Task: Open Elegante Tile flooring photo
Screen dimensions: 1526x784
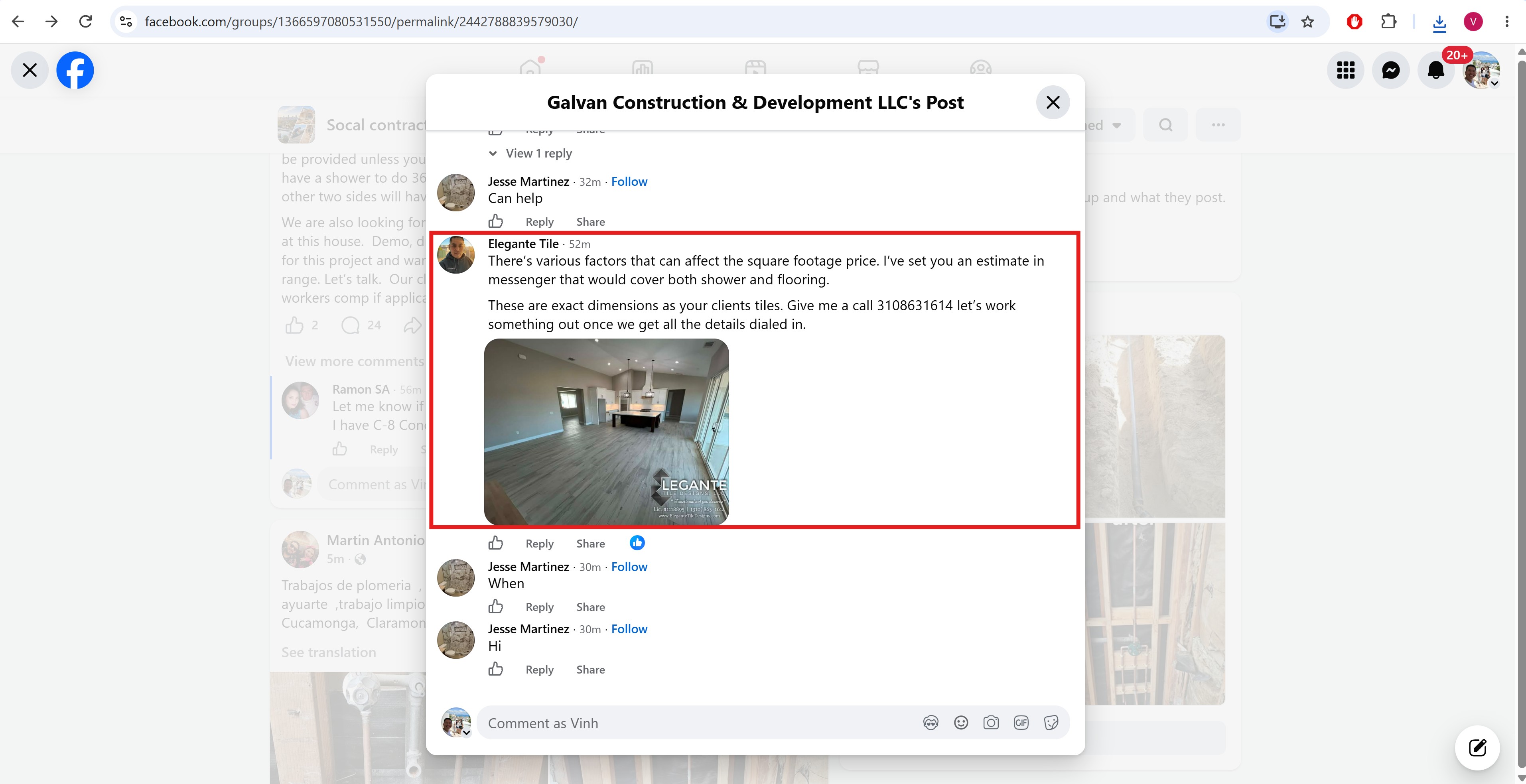Action: click(607, 431)
